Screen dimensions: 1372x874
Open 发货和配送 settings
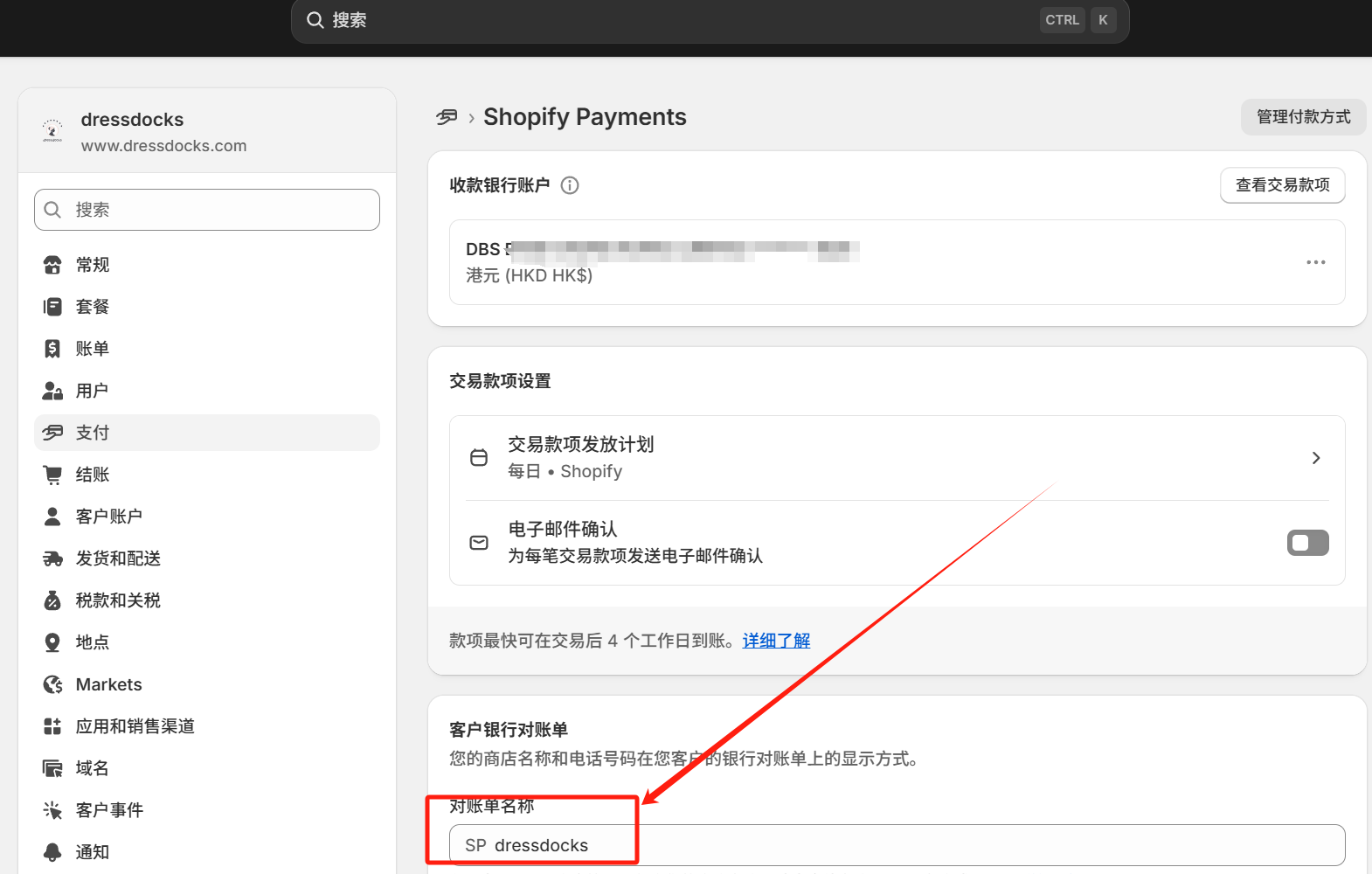[207, 558]
